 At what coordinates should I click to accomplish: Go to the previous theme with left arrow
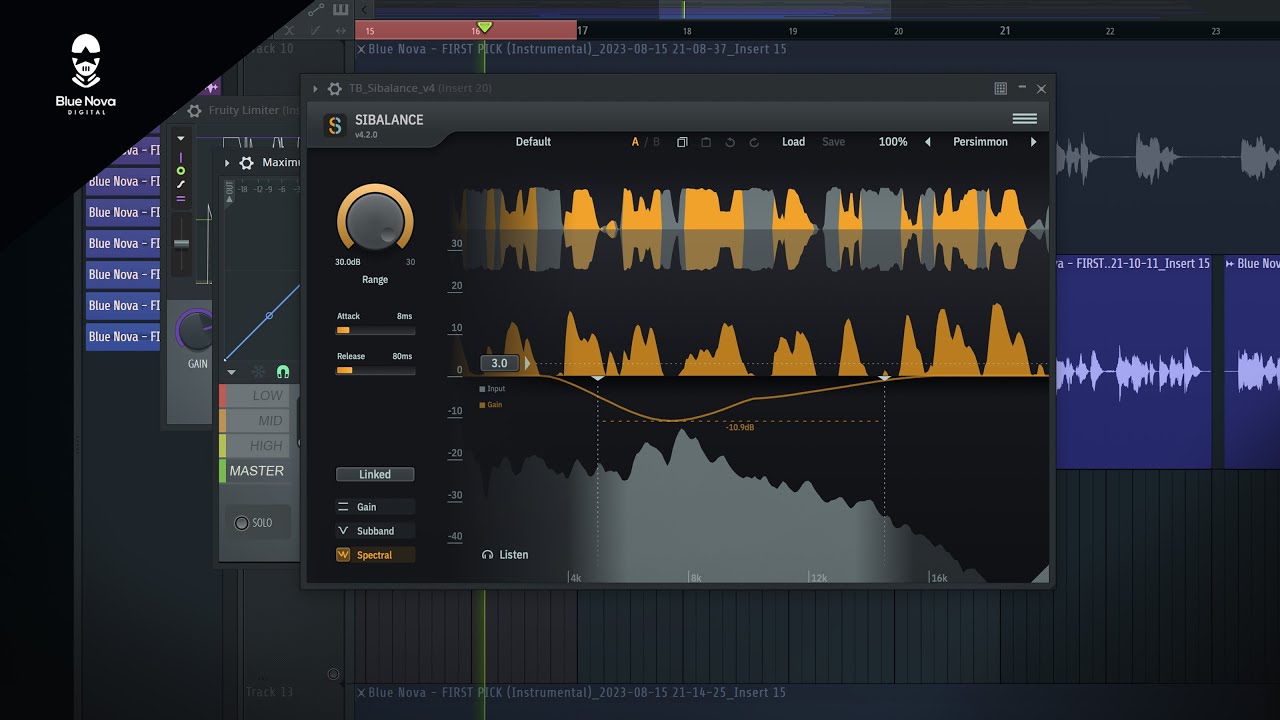[x=928, y=142]
